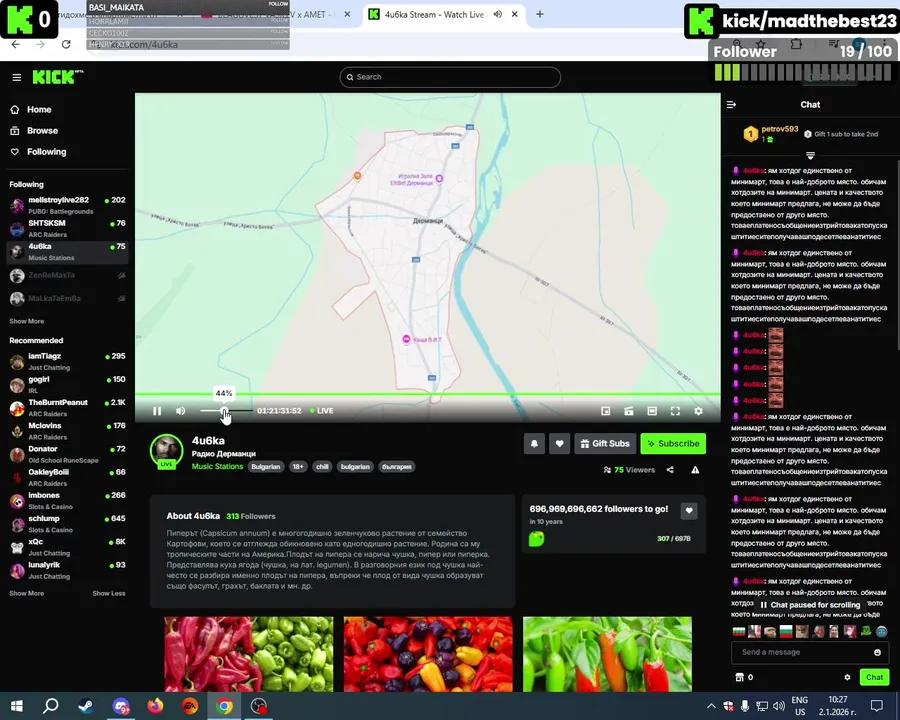Open offline ZenReMasTa channel
This screenshot has height=720, width=900.
tap(68, 275)
